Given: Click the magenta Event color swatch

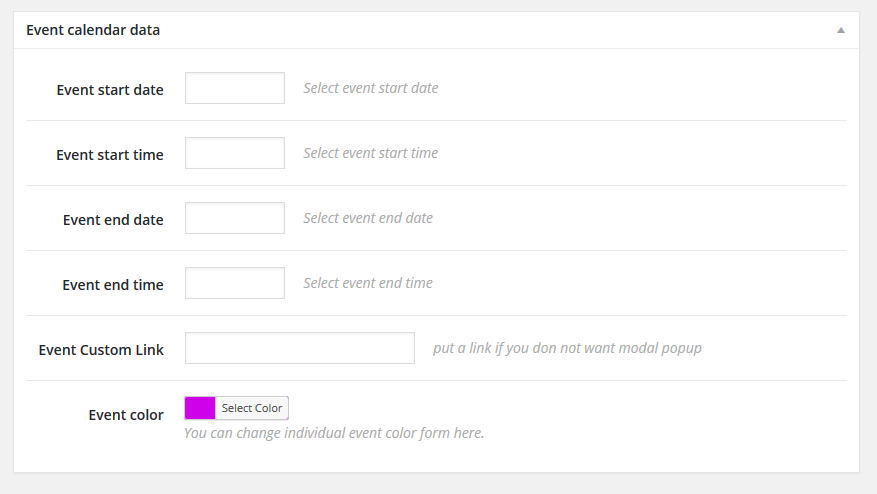Looking at the screenshot, I should 200,408.
